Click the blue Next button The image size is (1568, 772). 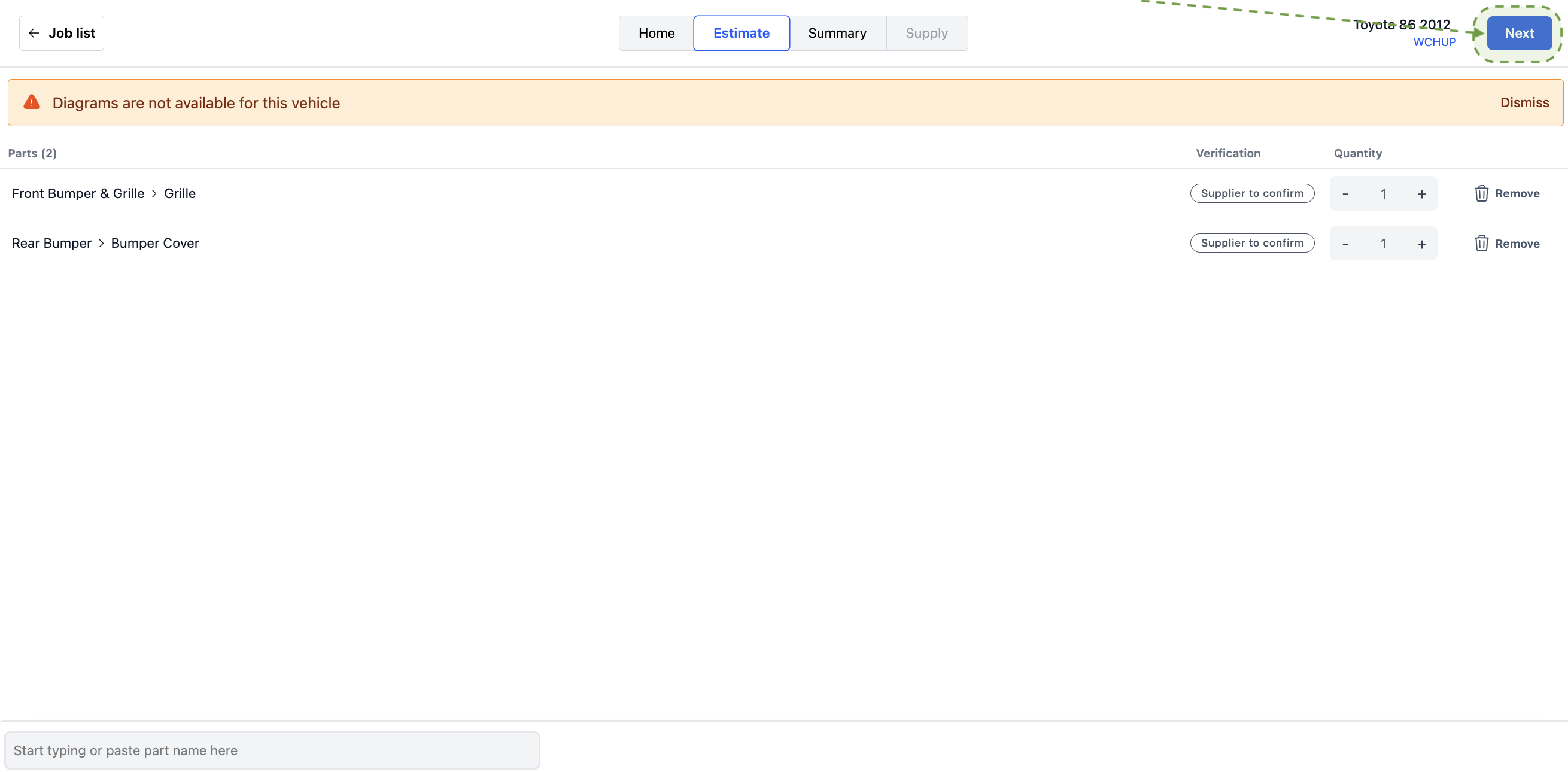(x=1519, y=33)
